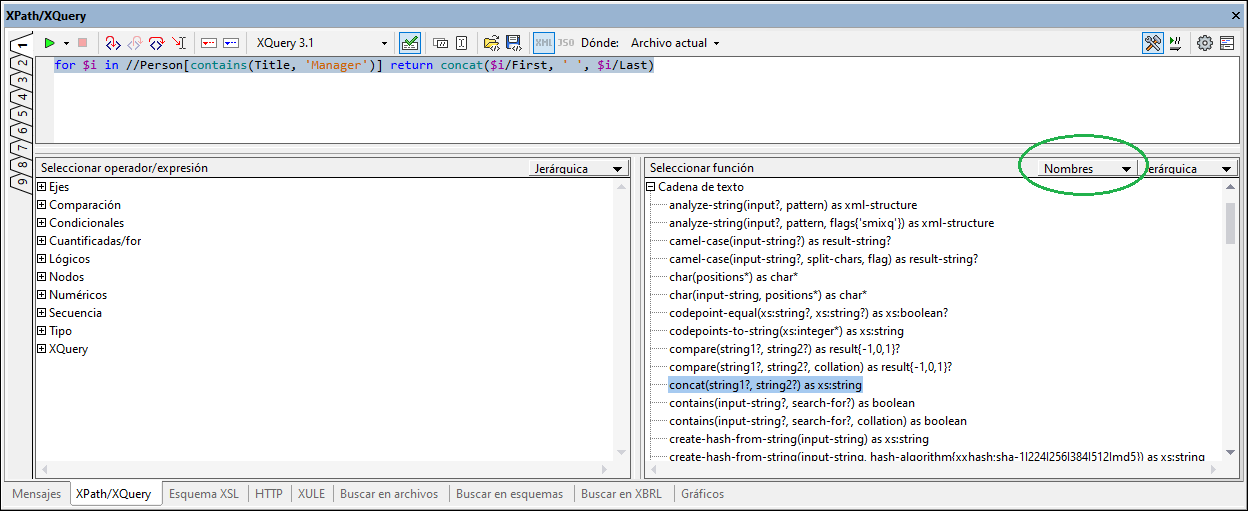The width and height of the screenshot is (1248, 511).
Task: Open settings with the gear icon
Action: click(1204, 43)
